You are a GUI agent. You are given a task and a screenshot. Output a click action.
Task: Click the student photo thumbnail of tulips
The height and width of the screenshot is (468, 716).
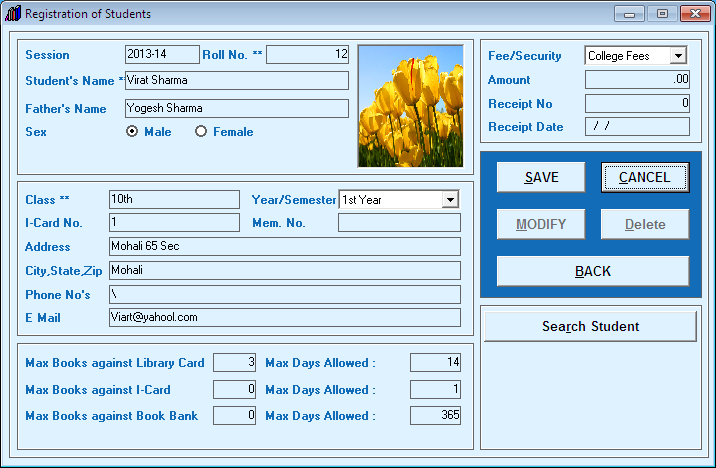pyautogui.click(x=411, y=106)
